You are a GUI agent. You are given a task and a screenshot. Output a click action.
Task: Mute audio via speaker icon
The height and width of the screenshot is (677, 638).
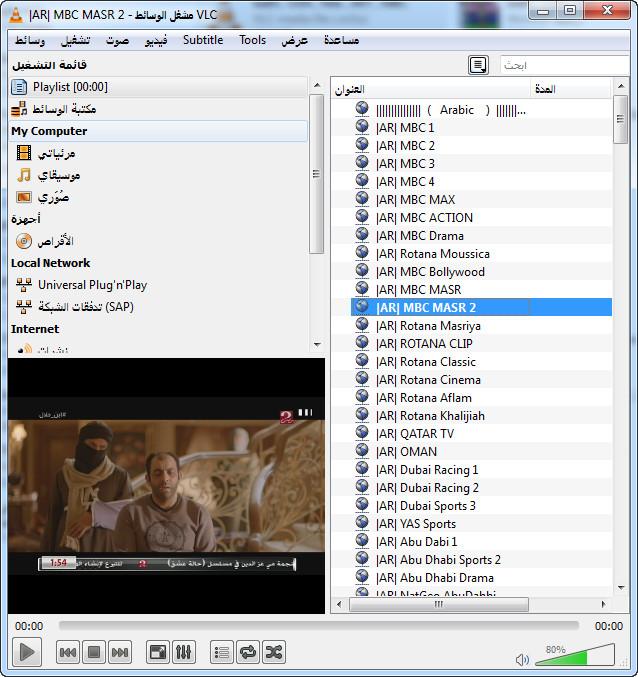point(522,659)
